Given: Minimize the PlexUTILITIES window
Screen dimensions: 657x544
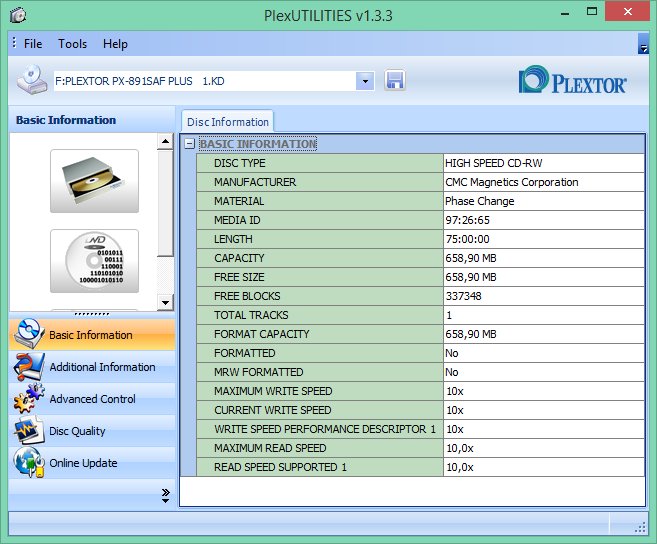Looking at the screenshot, I should tap(565, 13).
